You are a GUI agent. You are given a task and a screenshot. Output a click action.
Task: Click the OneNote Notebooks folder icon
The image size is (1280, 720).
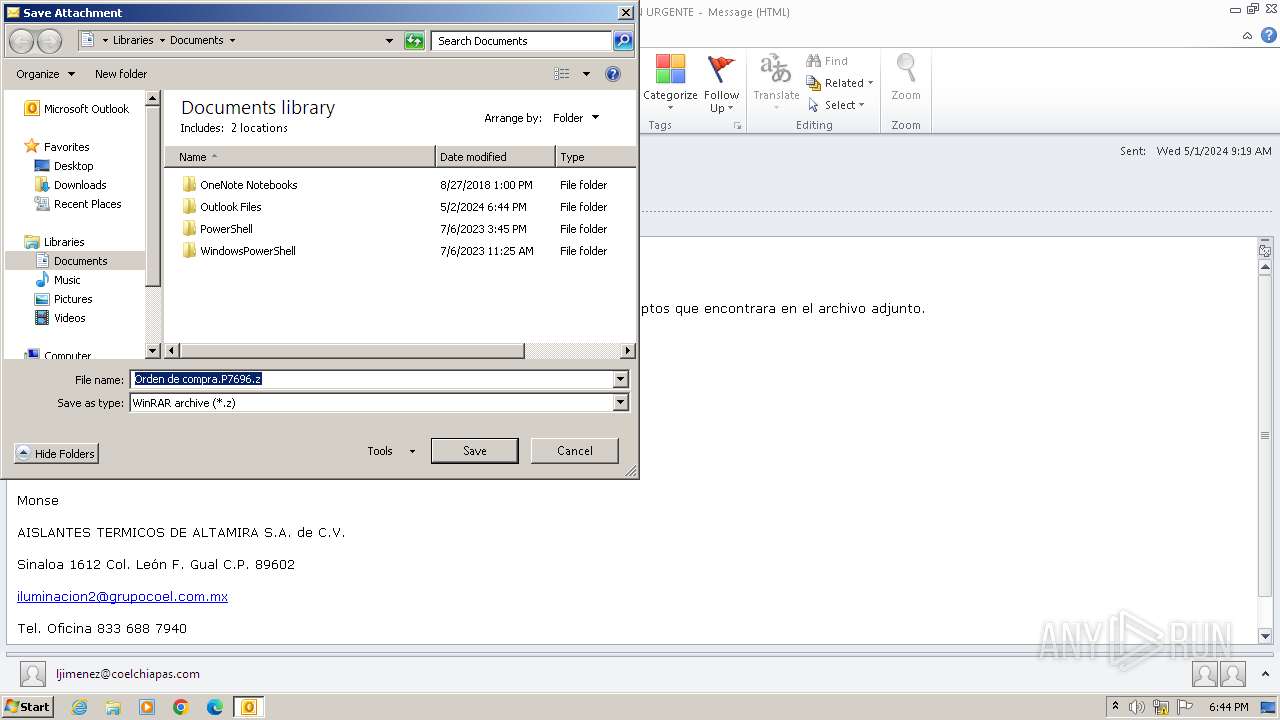190,185
